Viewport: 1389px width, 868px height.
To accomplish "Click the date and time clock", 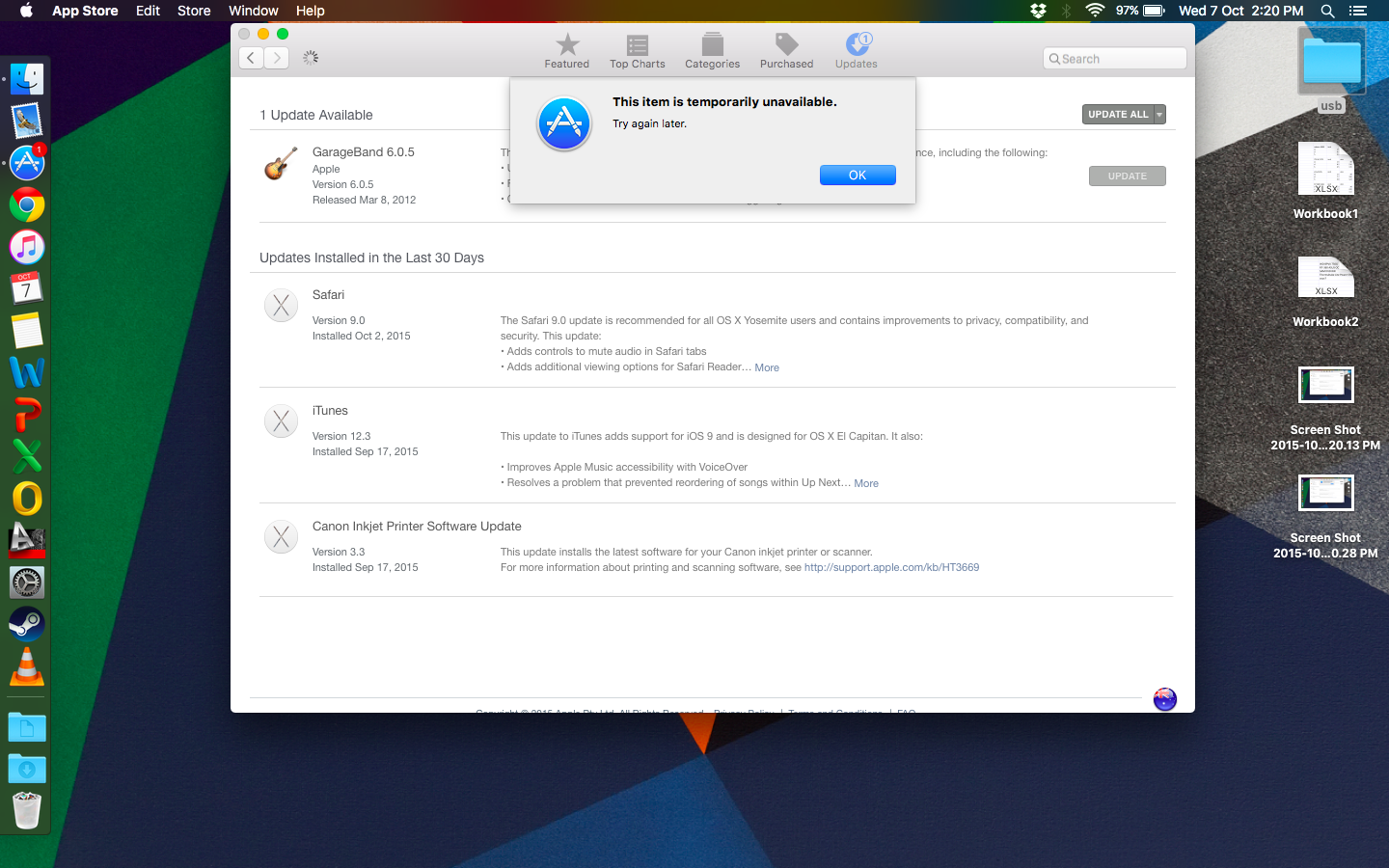I will pos(1240,11).
